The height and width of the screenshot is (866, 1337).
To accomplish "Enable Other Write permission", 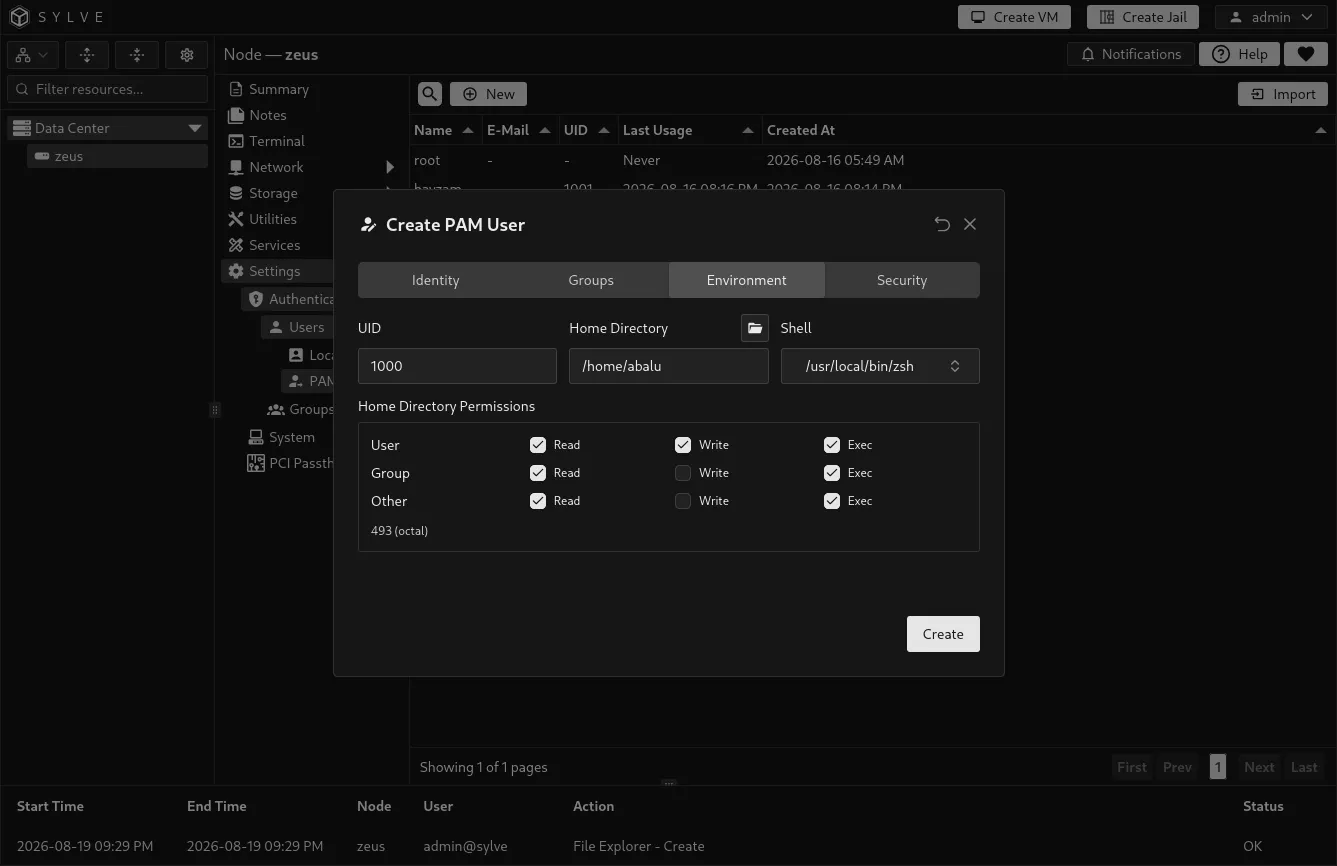I will tap(683, 501).
